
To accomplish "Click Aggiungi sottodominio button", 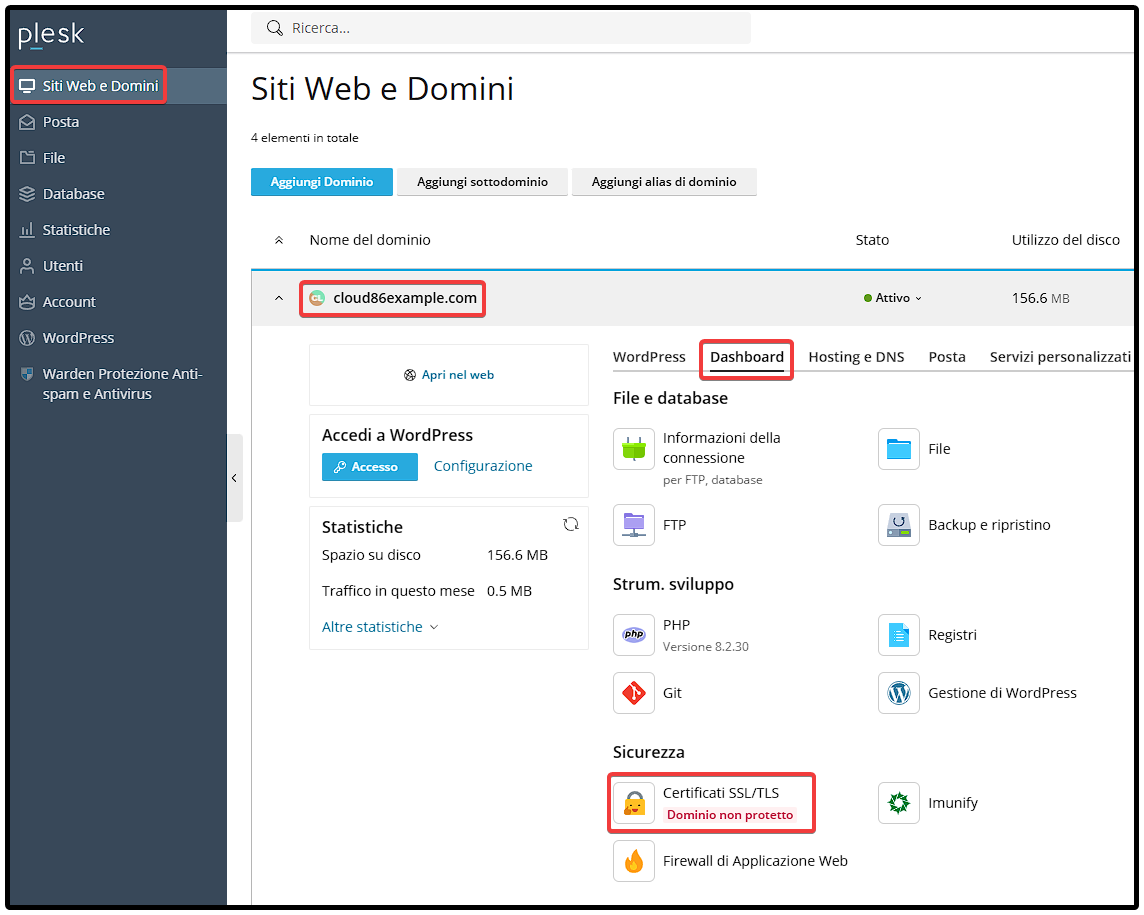I will point(482,182).
